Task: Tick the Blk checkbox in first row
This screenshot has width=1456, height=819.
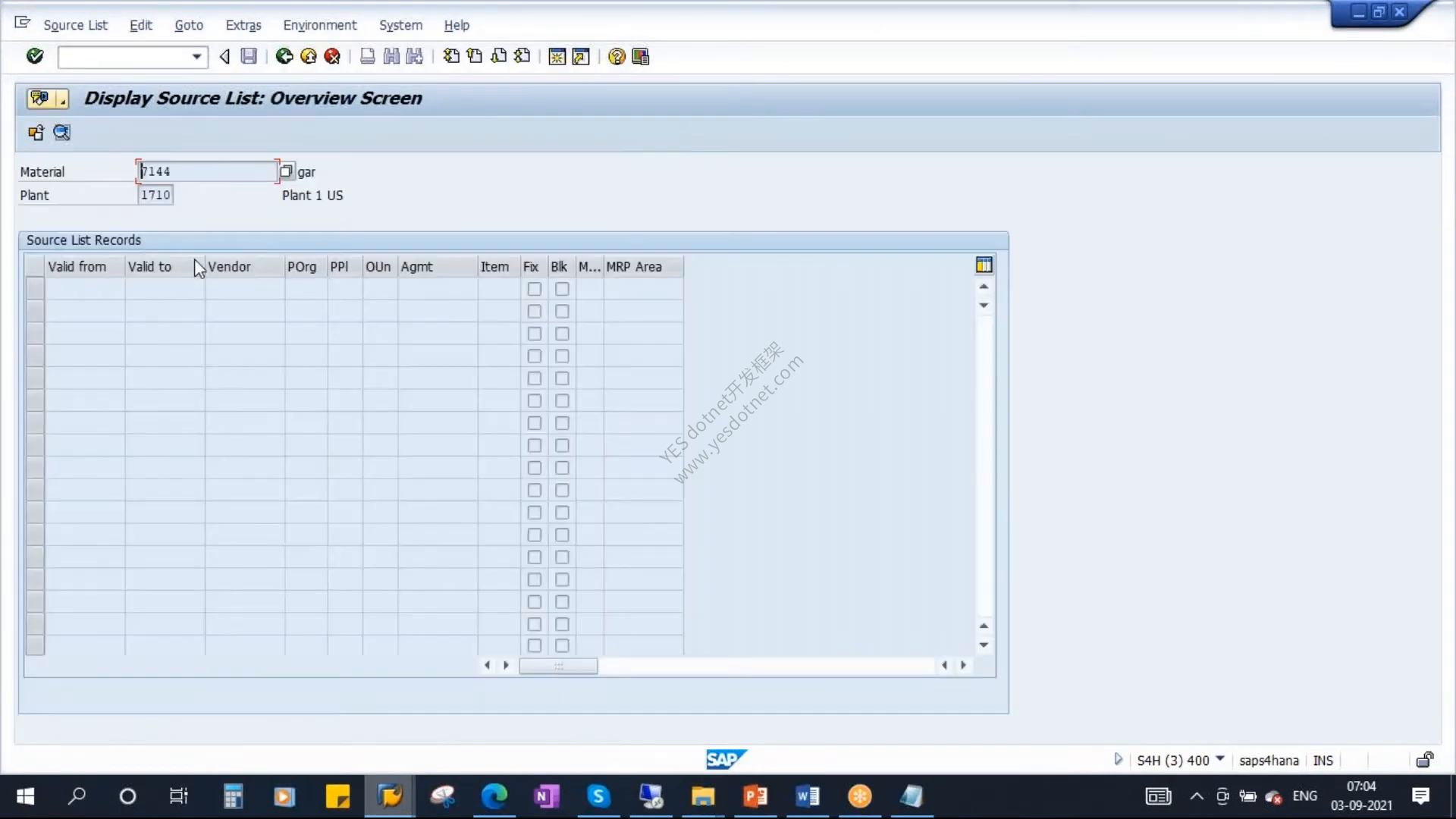Action: click(562, 289)
